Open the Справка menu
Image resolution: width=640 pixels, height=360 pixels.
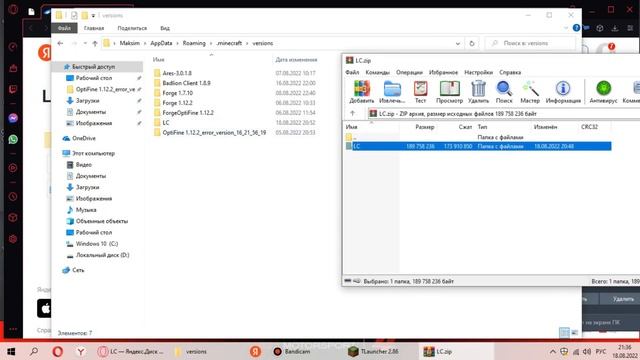point(510,72)
